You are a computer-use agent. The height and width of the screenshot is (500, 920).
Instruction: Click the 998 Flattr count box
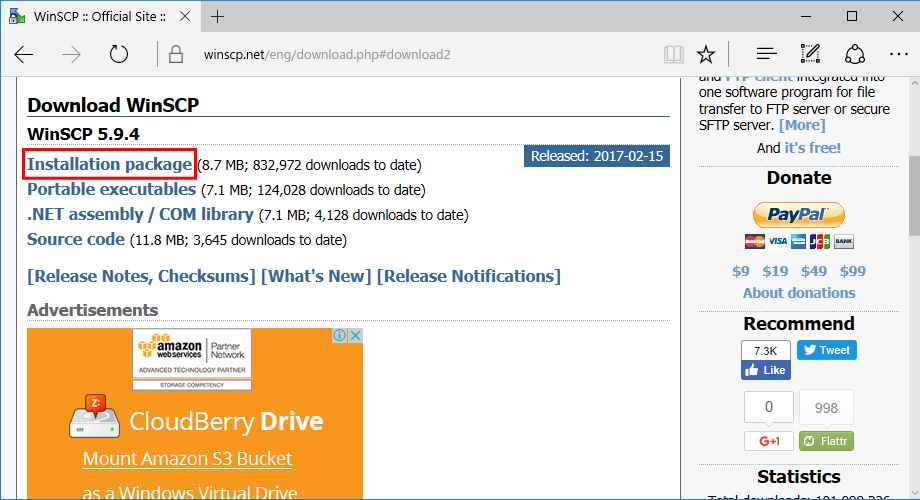click(826, 407)
